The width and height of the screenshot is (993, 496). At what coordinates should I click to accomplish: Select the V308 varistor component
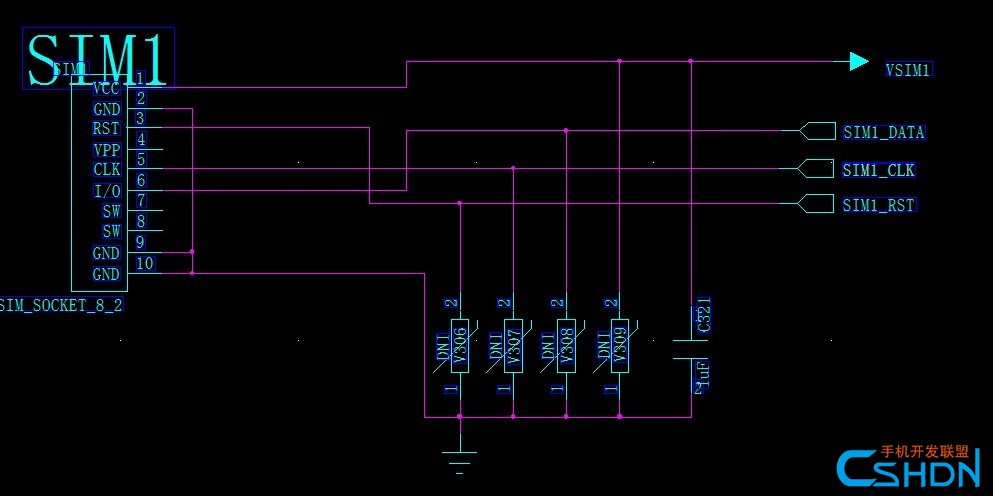click(x=566, y=347)
